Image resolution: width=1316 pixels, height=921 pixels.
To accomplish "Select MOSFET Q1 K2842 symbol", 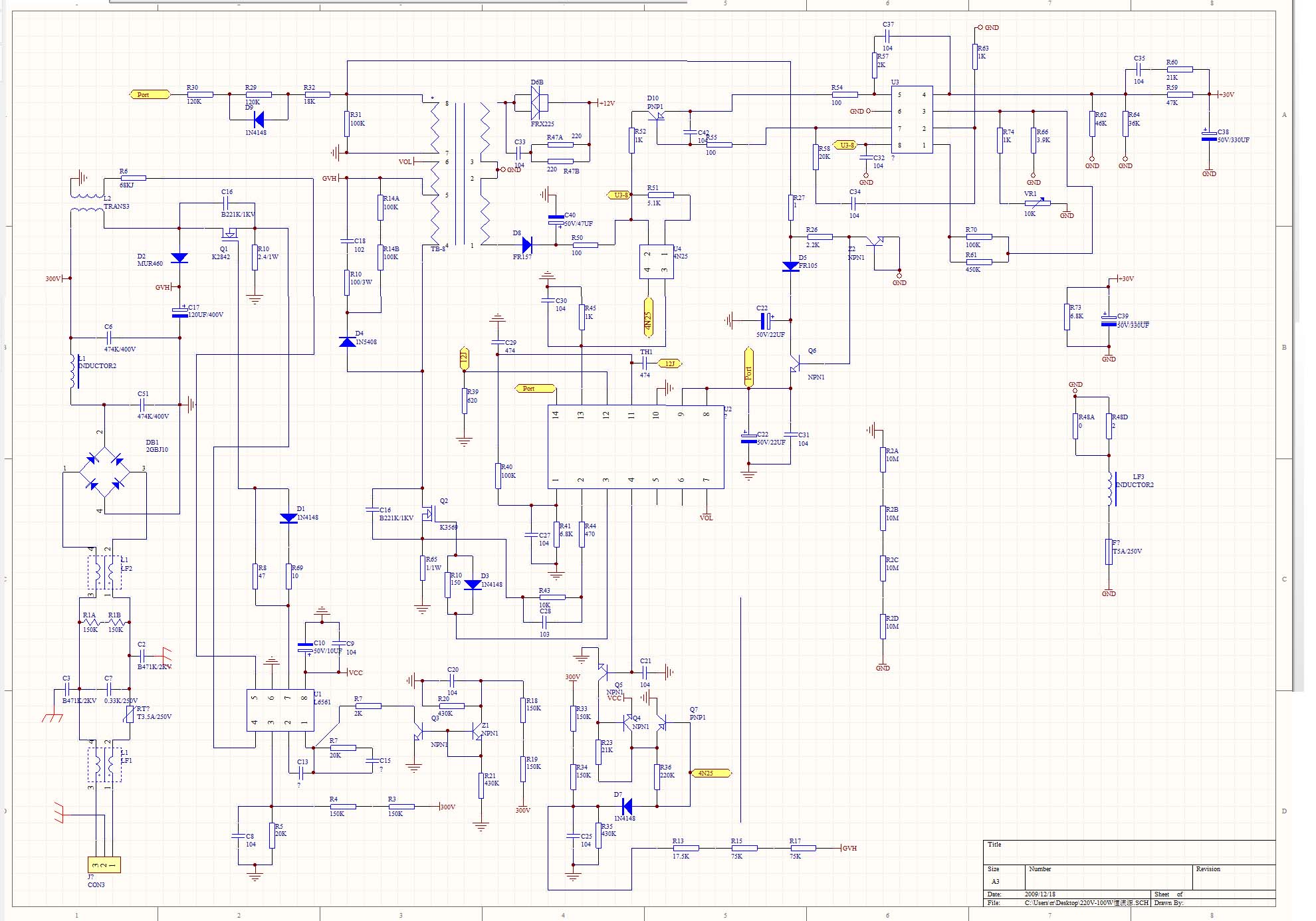I will pos(229,234).
